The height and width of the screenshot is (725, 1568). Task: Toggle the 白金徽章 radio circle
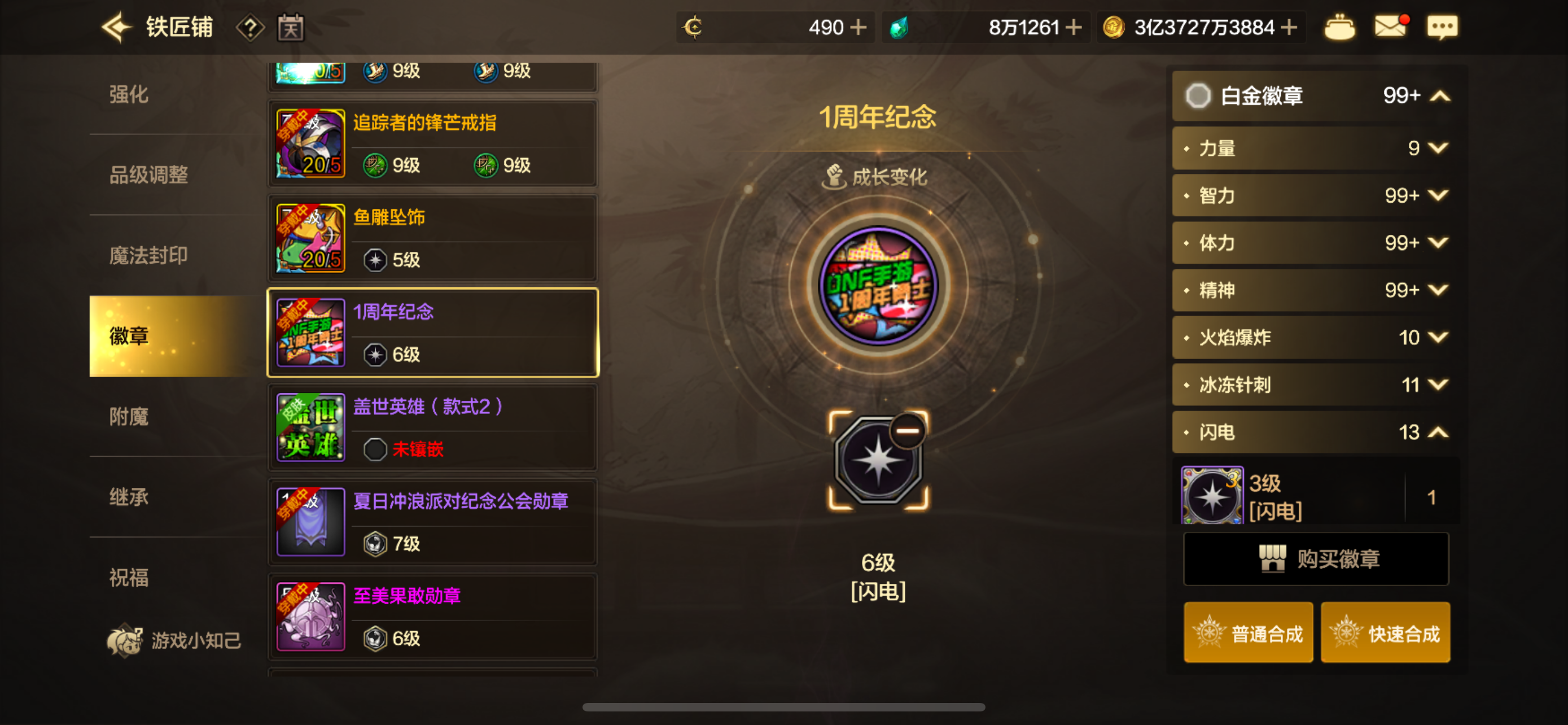point(1198,95)
